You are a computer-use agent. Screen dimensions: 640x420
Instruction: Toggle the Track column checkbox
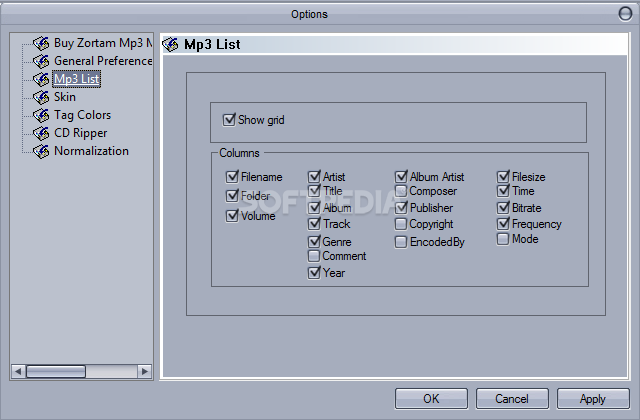(314, 224)
